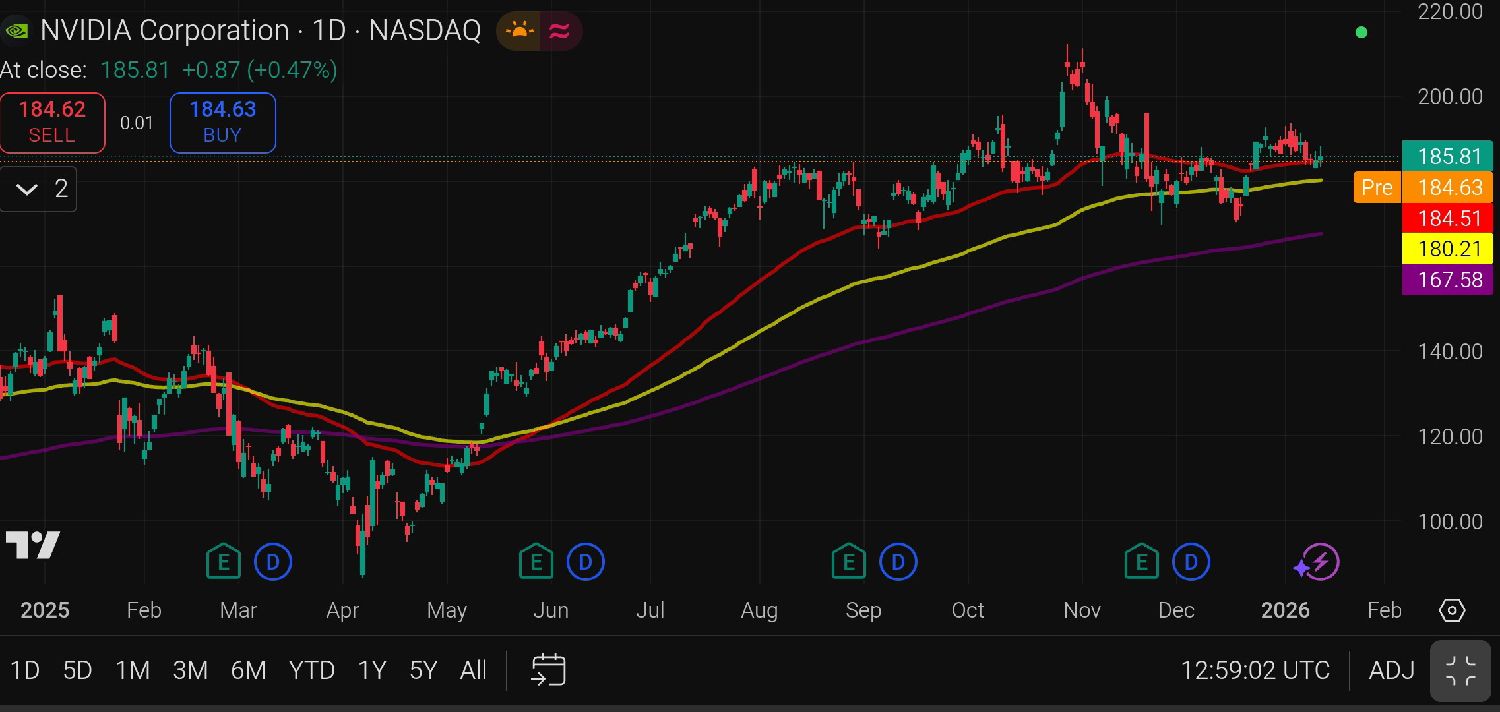Image resolution: width=1500 pixels, height=712 pixels.
Task: Select the YTD time range
Action: pyautogui.click(x=311, y=670)
